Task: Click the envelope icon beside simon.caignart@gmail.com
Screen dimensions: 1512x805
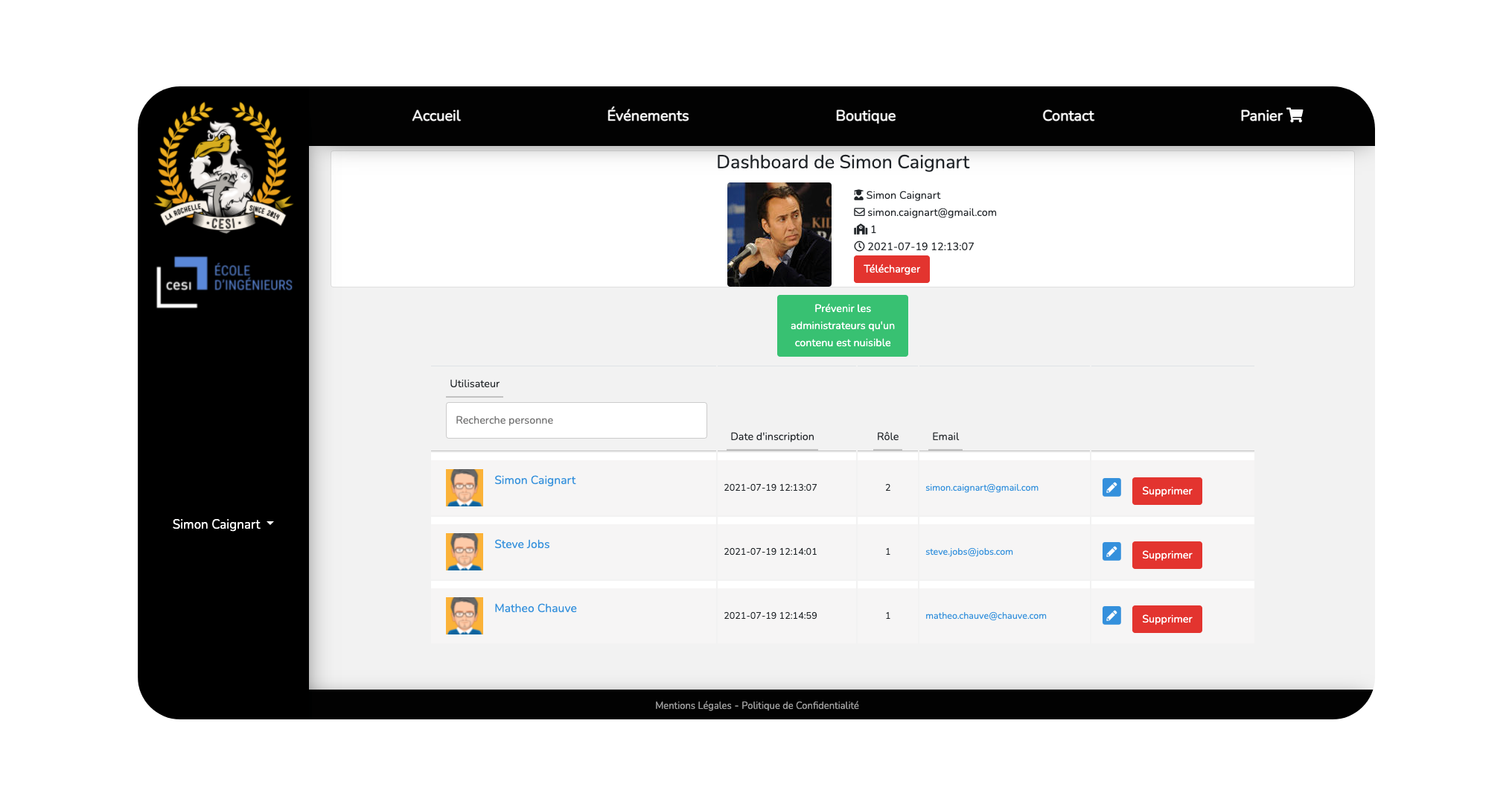Action: pos(858,212)
